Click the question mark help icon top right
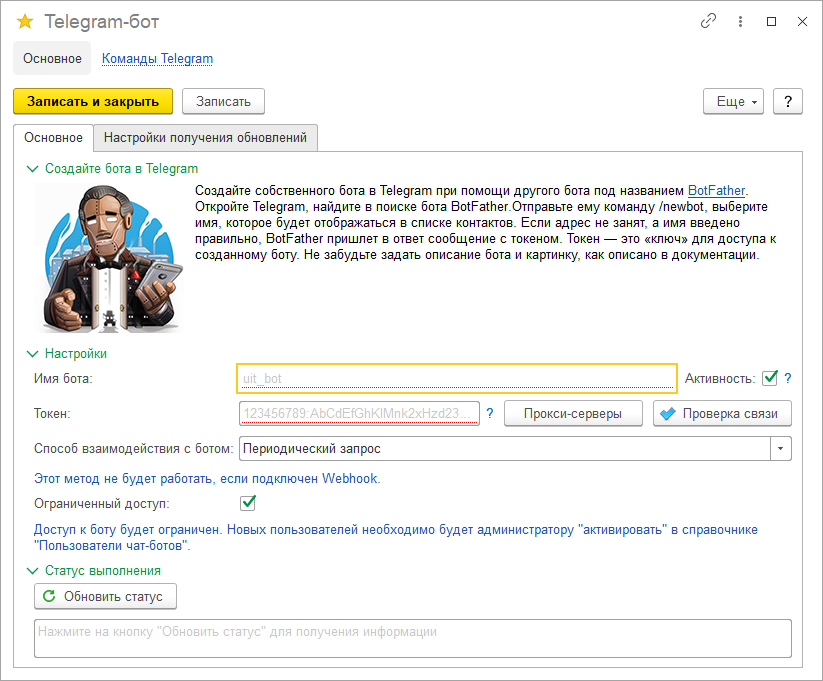The height and width of the screenshot is (681, 823). [x=788, y=101]
